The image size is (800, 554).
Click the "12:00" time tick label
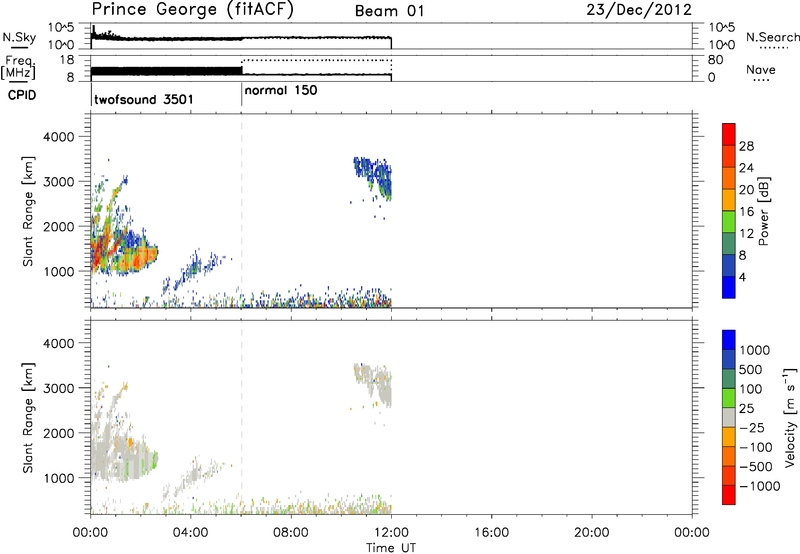(x=391, y=533)
